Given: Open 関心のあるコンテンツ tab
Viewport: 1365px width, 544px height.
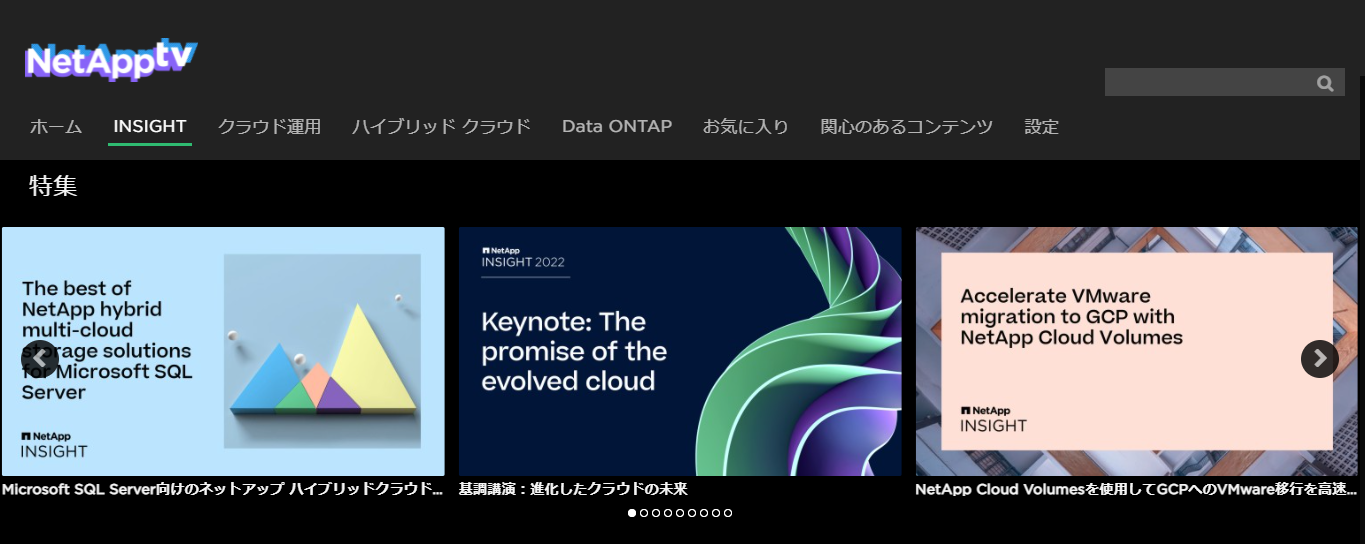Looking at the screenshot, I should click(x=907, y=127).
